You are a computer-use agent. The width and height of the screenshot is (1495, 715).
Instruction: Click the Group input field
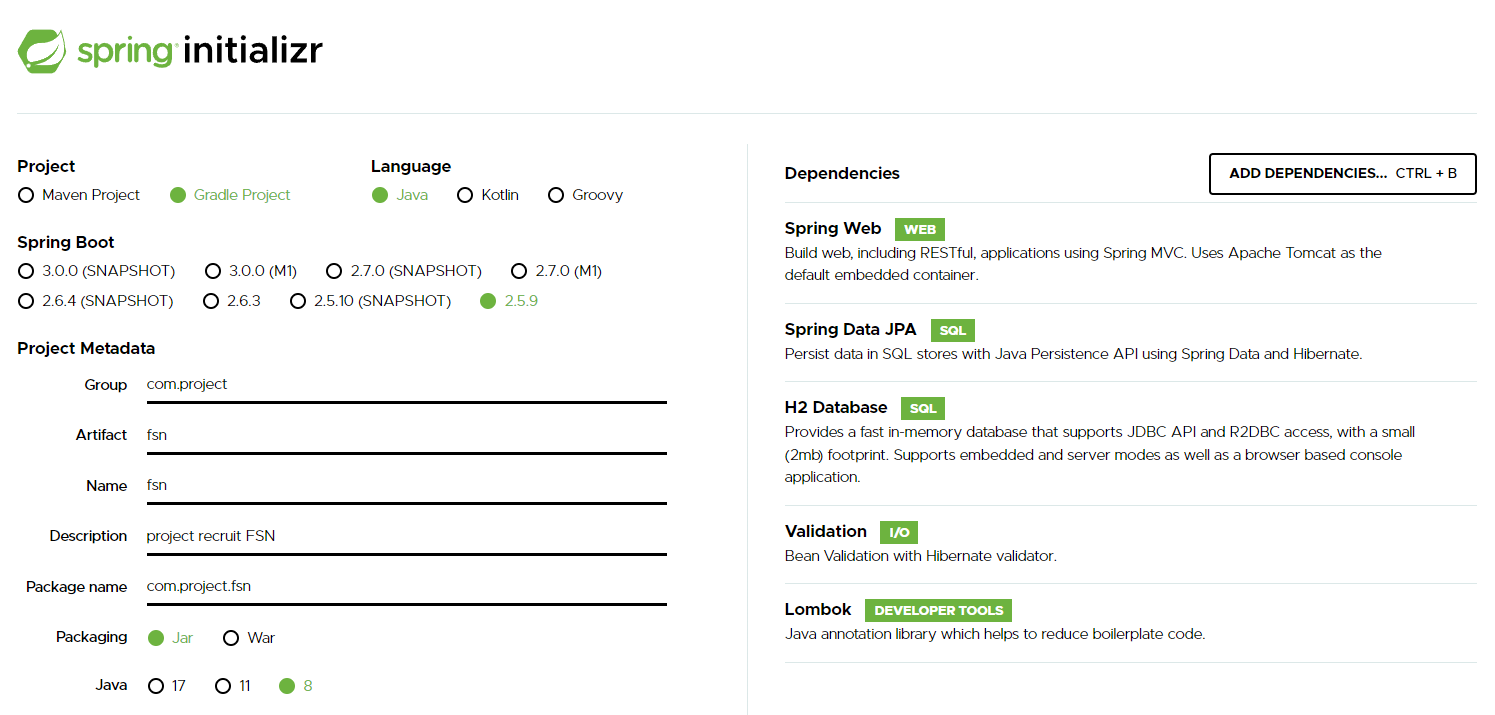pos(400,385)
